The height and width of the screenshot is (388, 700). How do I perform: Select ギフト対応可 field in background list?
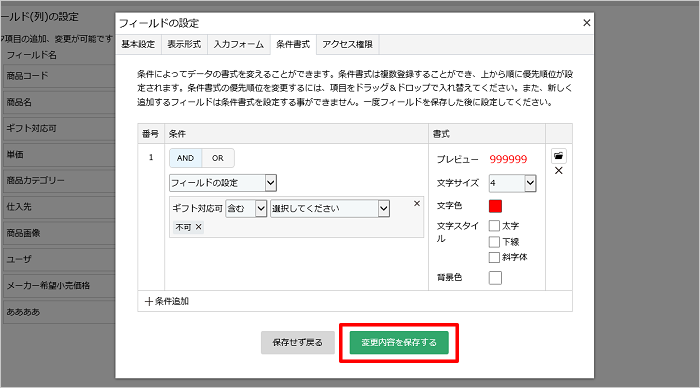(x=58, y=129)
